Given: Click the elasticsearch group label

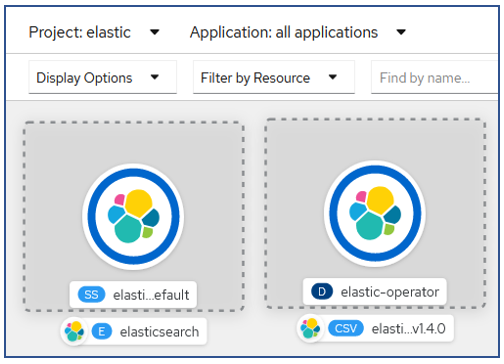Looking at the screenshot, I should pos(159,332).
